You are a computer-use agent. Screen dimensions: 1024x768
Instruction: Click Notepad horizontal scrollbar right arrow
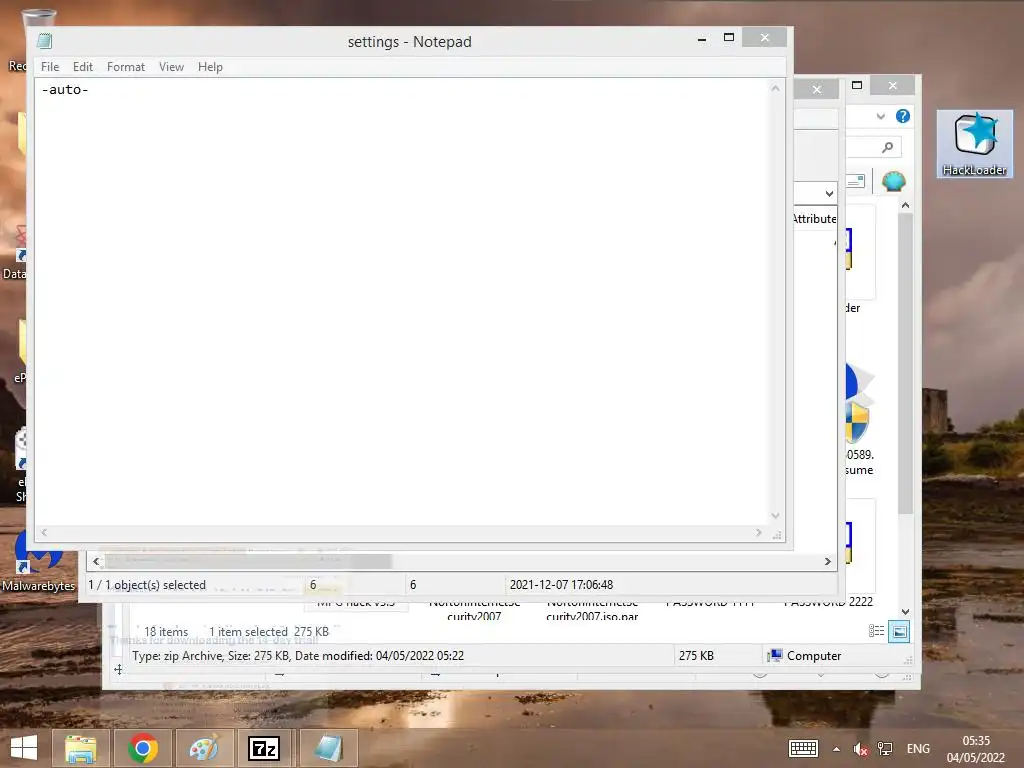[x=758, y=532]
